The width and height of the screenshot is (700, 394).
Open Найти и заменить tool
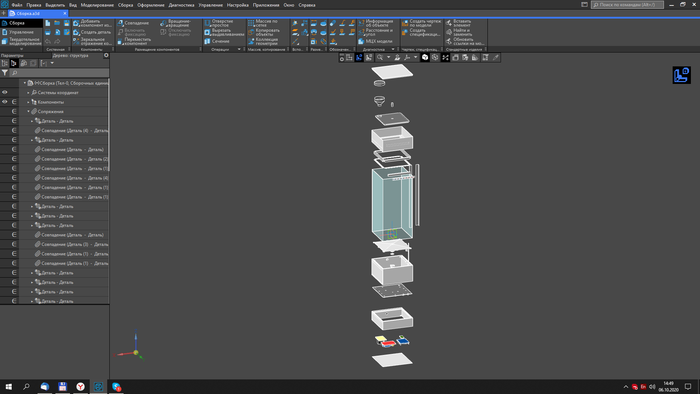point(459,32)
